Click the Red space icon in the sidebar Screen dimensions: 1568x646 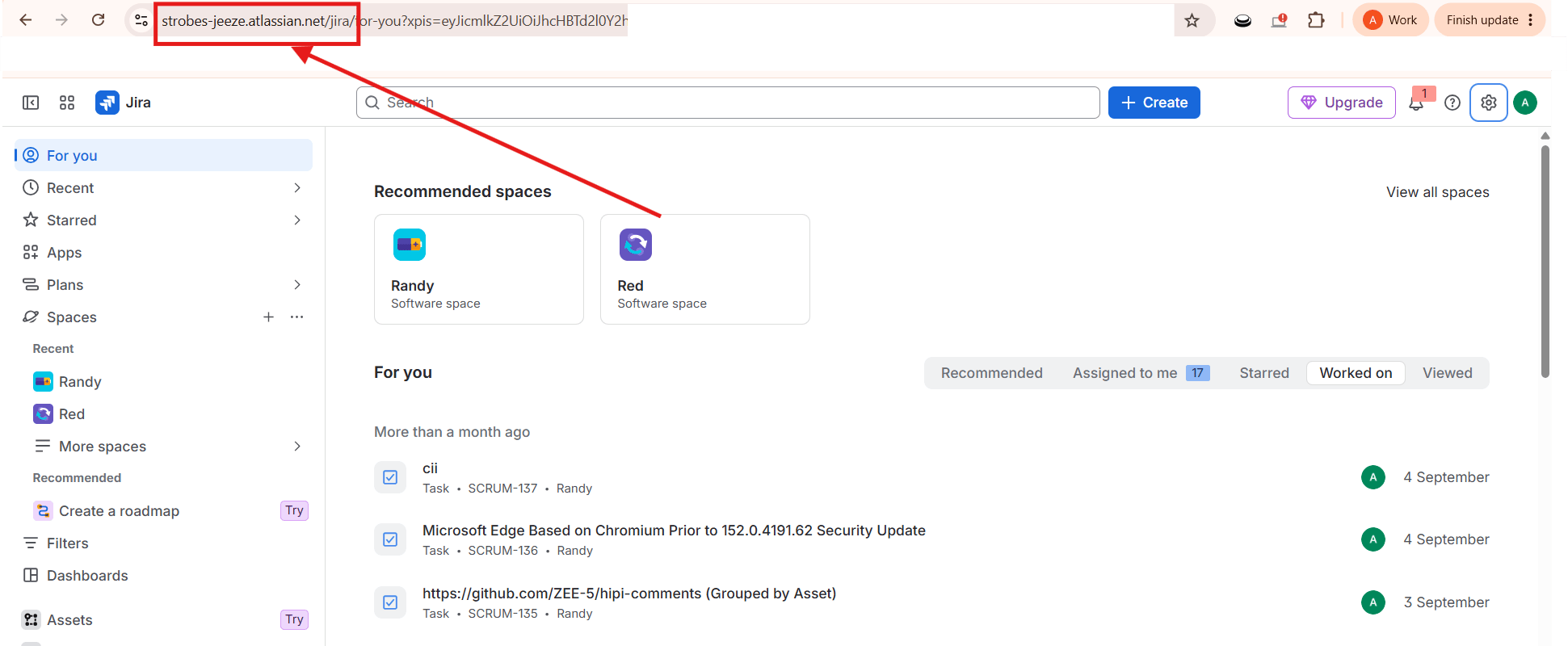point(43,414)
